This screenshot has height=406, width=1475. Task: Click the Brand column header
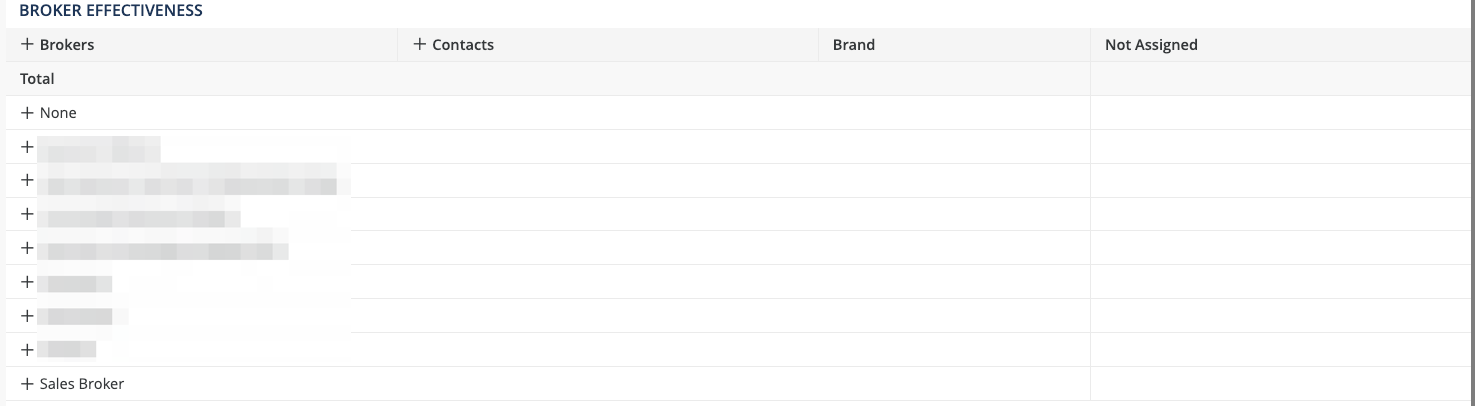click(854, 45)
